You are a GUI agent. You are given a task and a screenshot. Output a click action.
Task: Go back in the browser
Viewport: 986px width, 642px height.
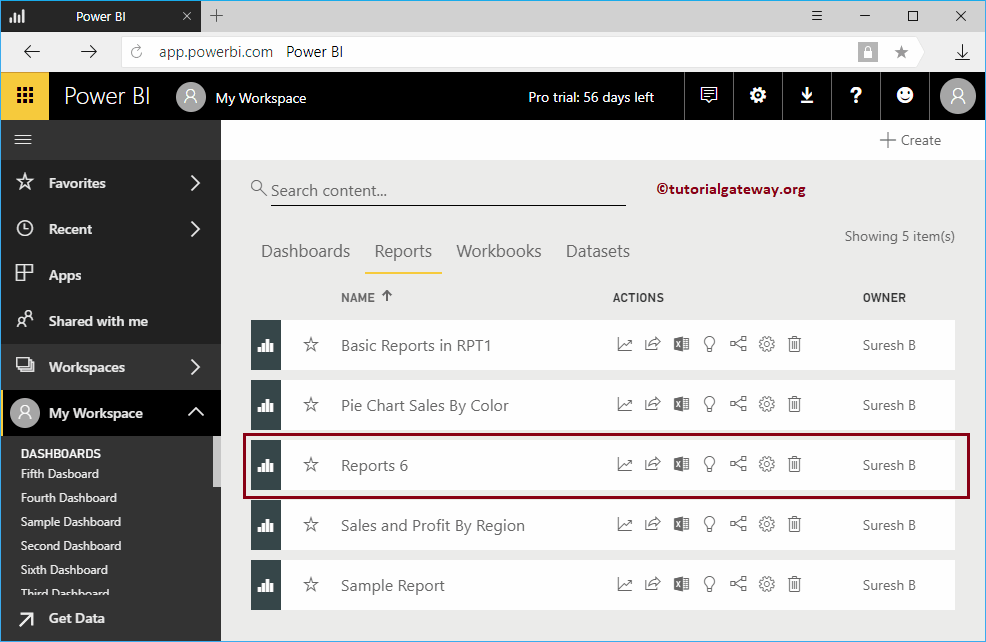[x=31, y=52]
